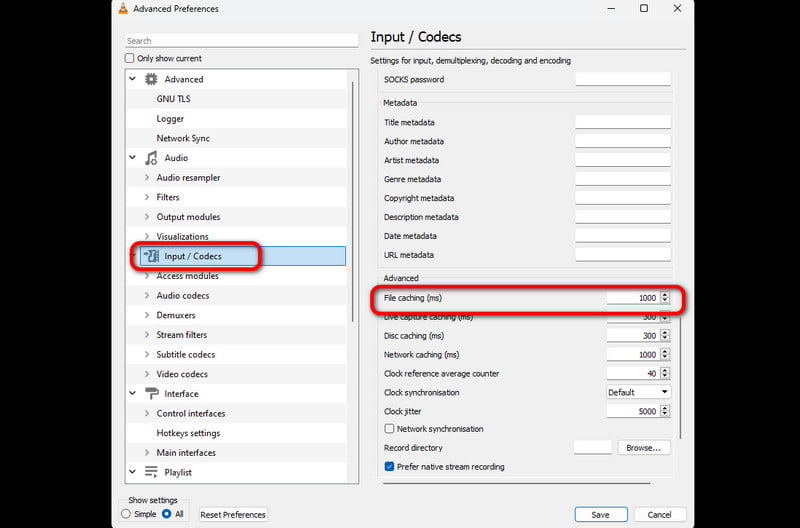Select the Logger tree item
This screenshot has height=528, width=800.
(170, 119)
